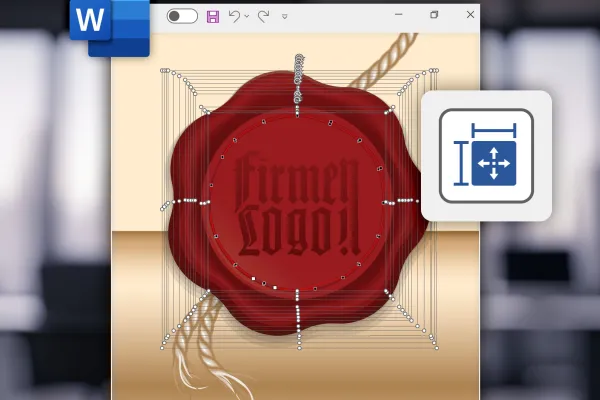
Task: Click the Undo arrow
Action: (x=234, y=16)
